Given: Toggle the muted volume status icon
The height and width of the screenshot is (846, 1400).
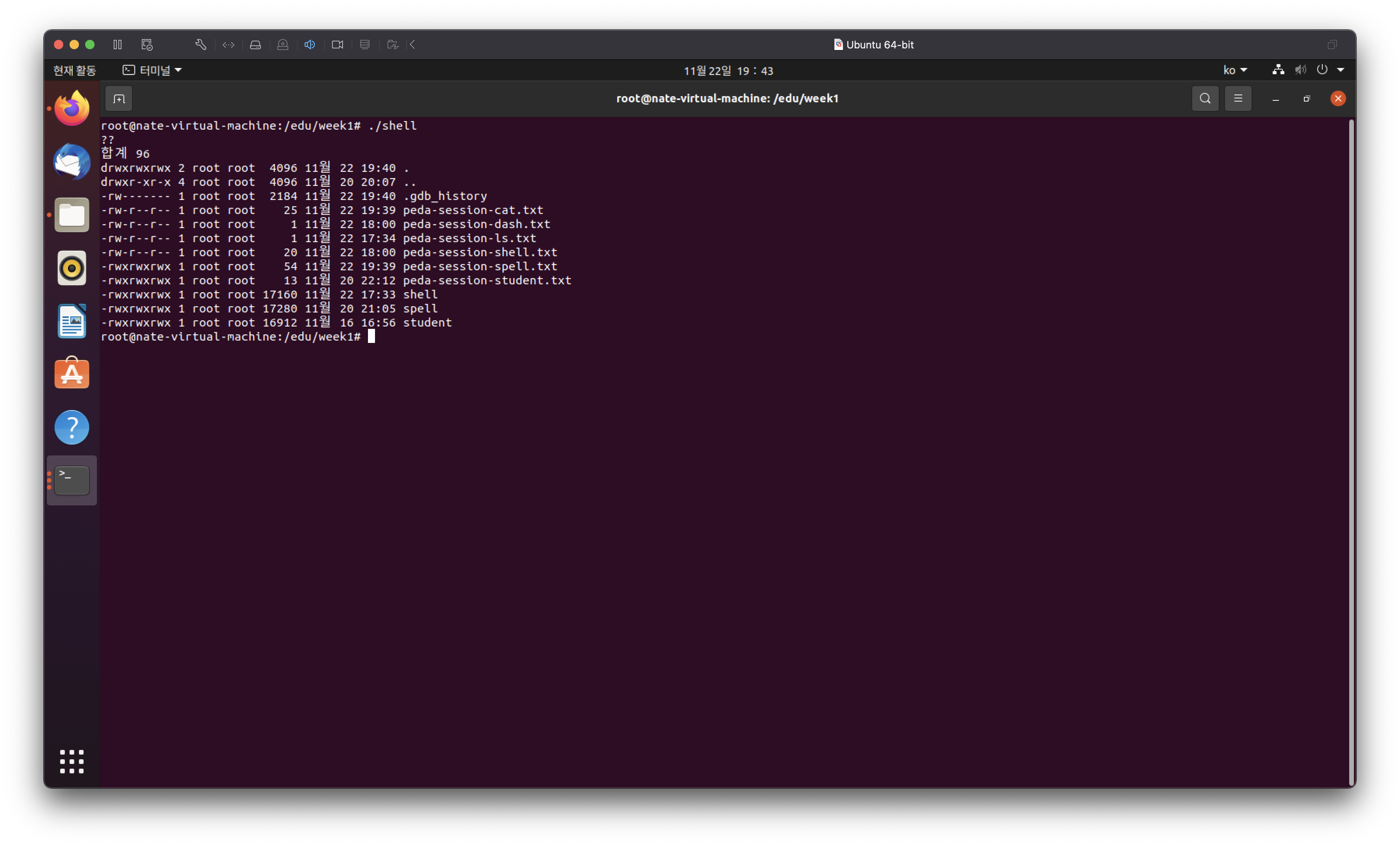Looking at the screenshot, I should click(1300, 70).
